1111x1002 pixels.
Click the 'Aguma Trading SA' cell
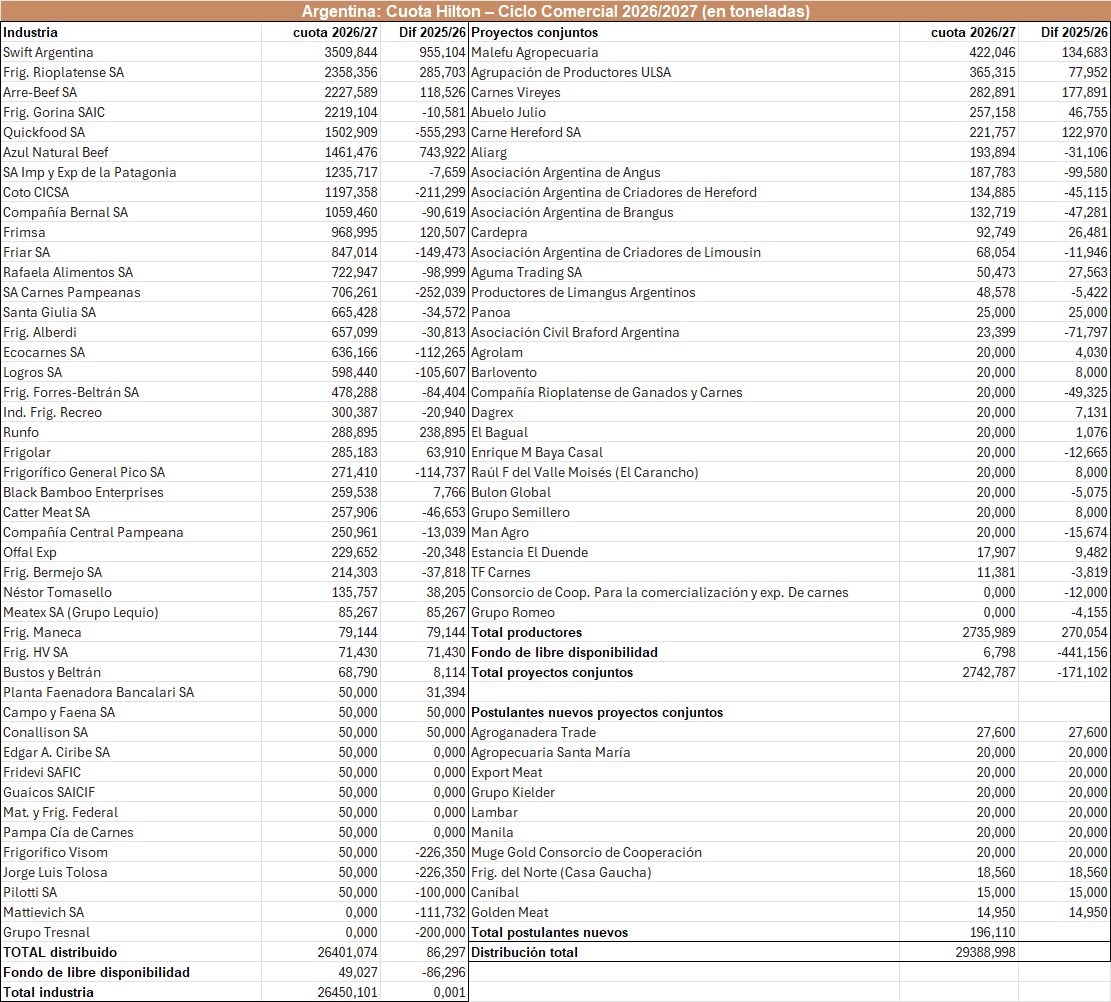coord(684,272)
